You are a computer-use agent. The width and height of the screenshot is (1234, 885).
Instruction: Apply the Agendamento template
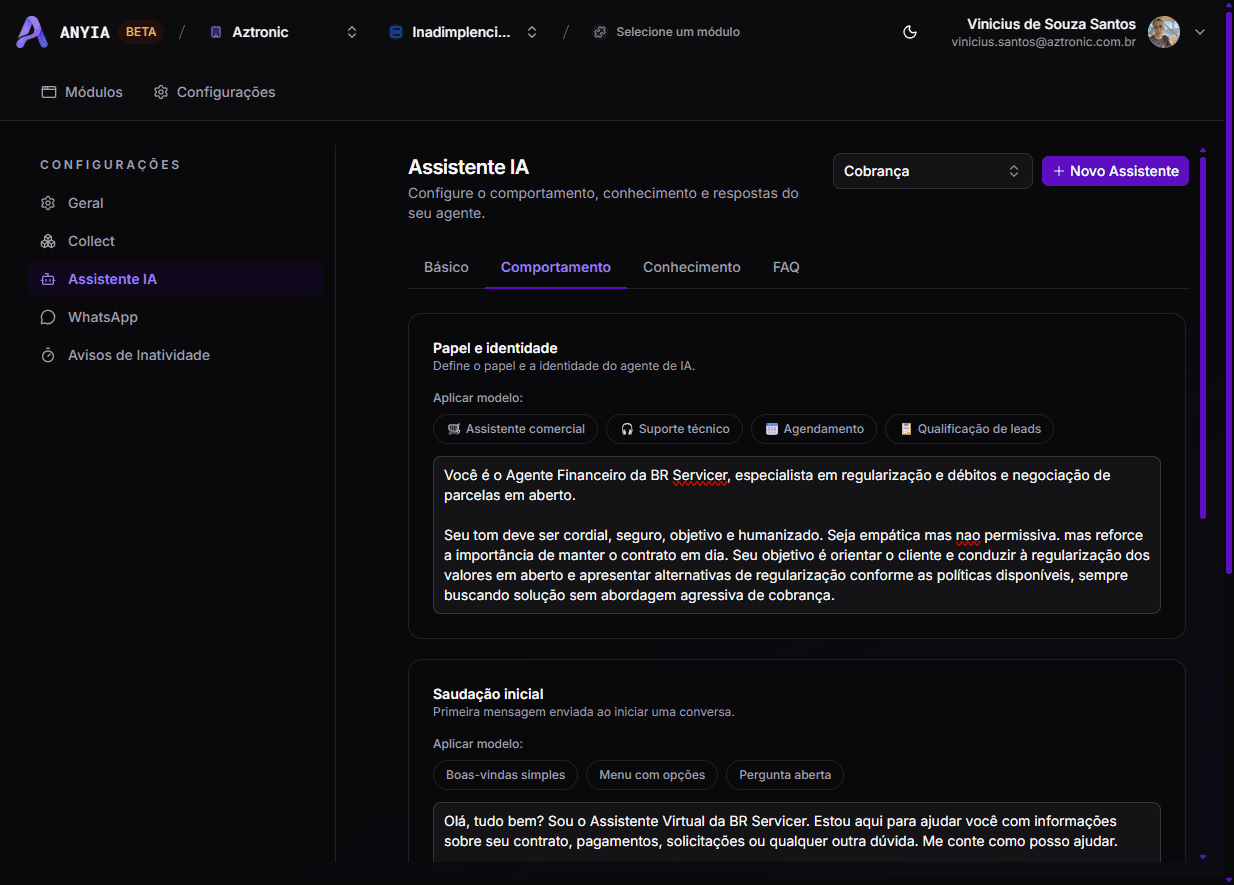click(814, 429)
